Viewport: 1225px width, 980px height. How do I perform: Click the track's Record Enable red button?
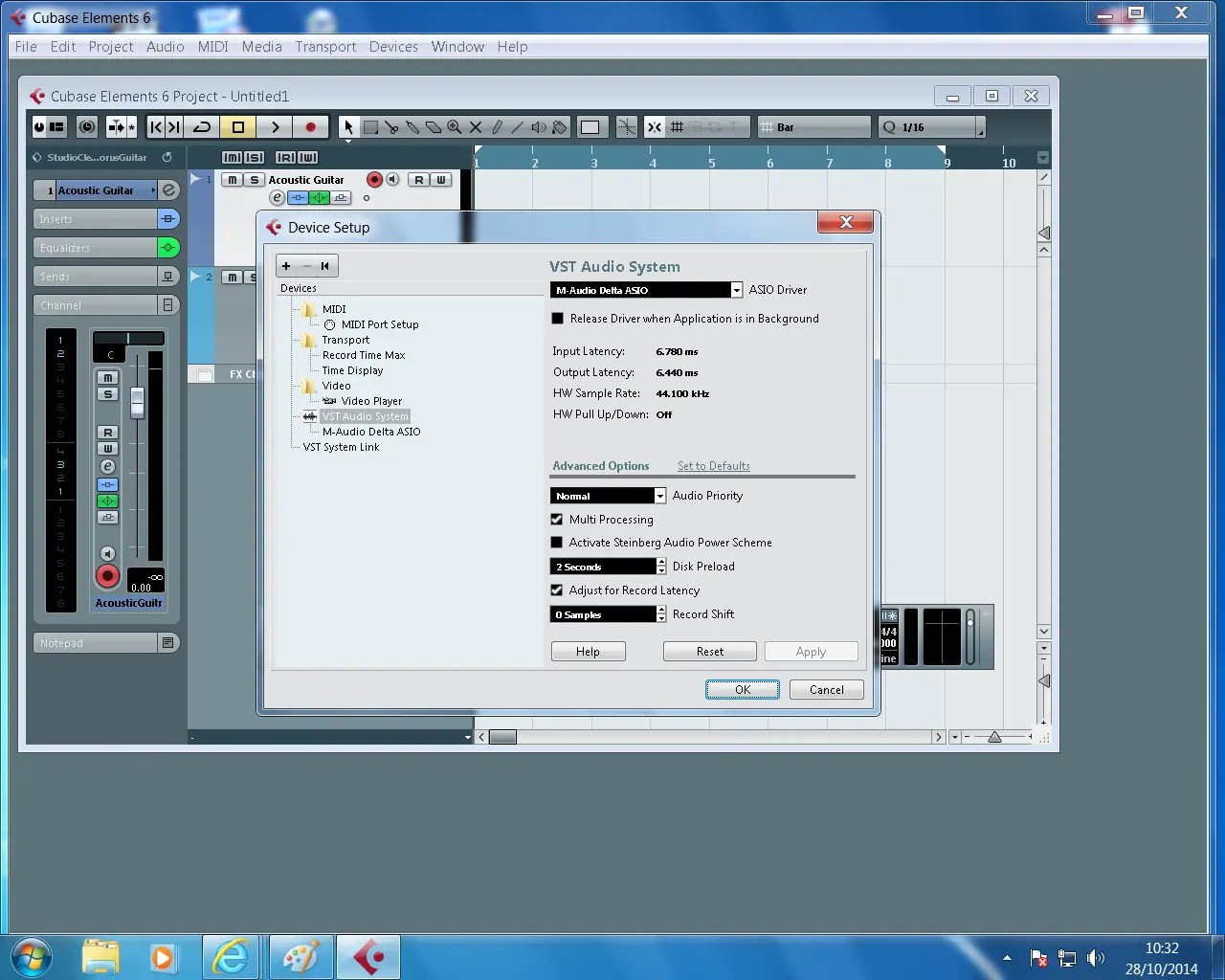(374, 180)
